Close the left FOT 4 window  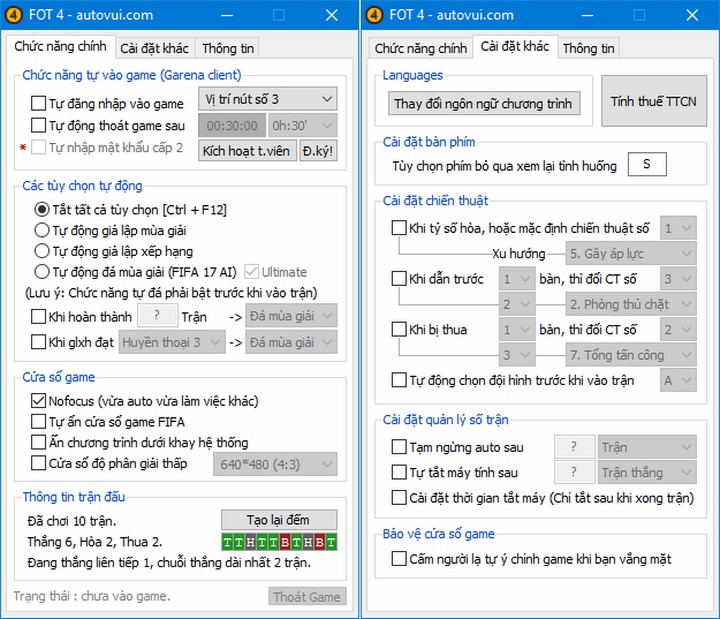coord(332,15)
